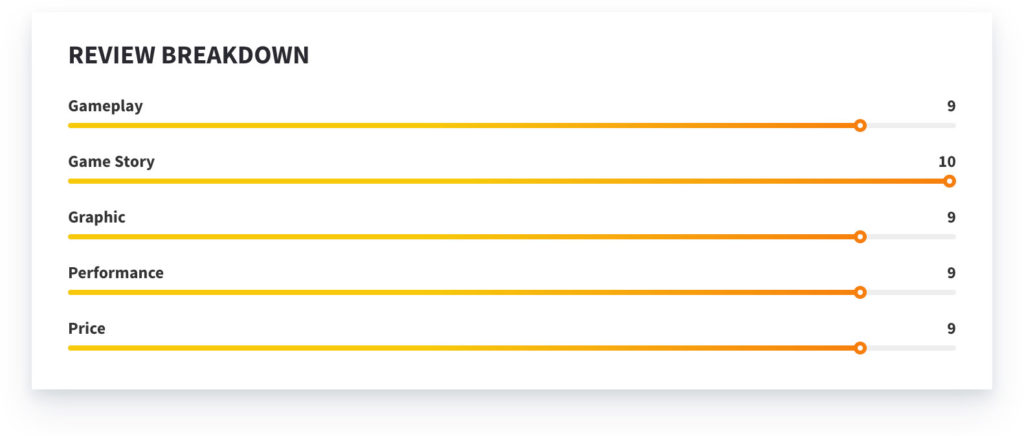Click the Graphic score value 9
This screenshot has width=1024, height=436.
pyautogui.click(x=951, y=217)
